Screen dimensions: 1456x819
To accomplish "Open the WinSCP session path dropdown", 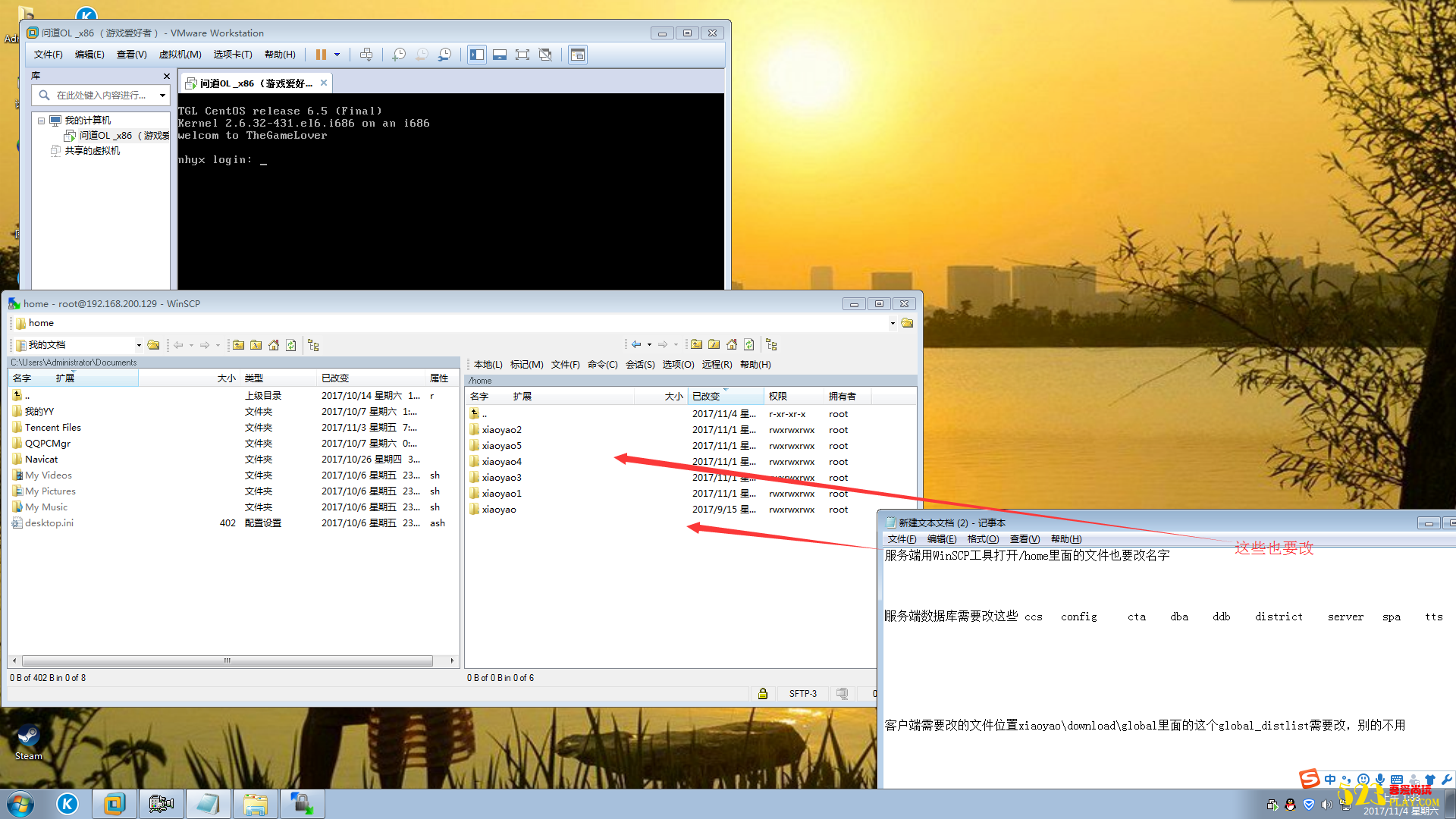I will click(x=893, y=323).
